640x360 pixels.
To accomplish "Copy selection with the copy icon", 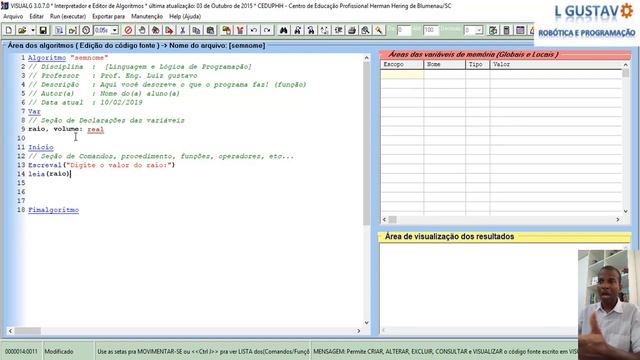I will pos(196,30).
